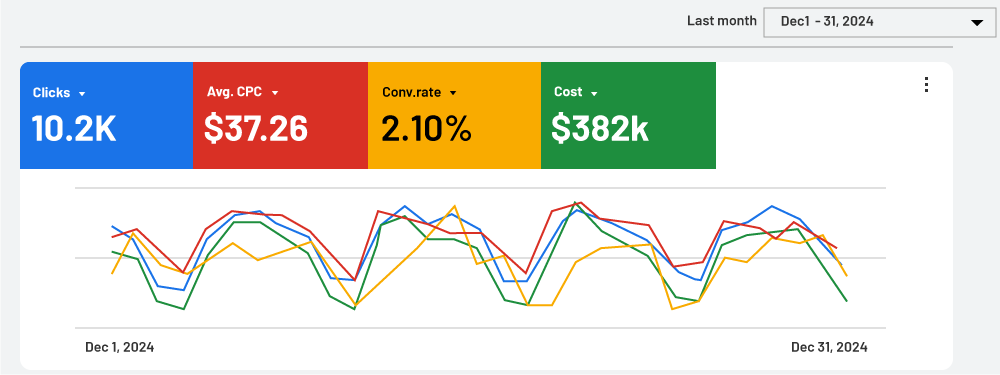Expand the Conv.rate metric dropdown arrow
The image size is (1000, 375).
pyautogui.click(x=453, y=93)
